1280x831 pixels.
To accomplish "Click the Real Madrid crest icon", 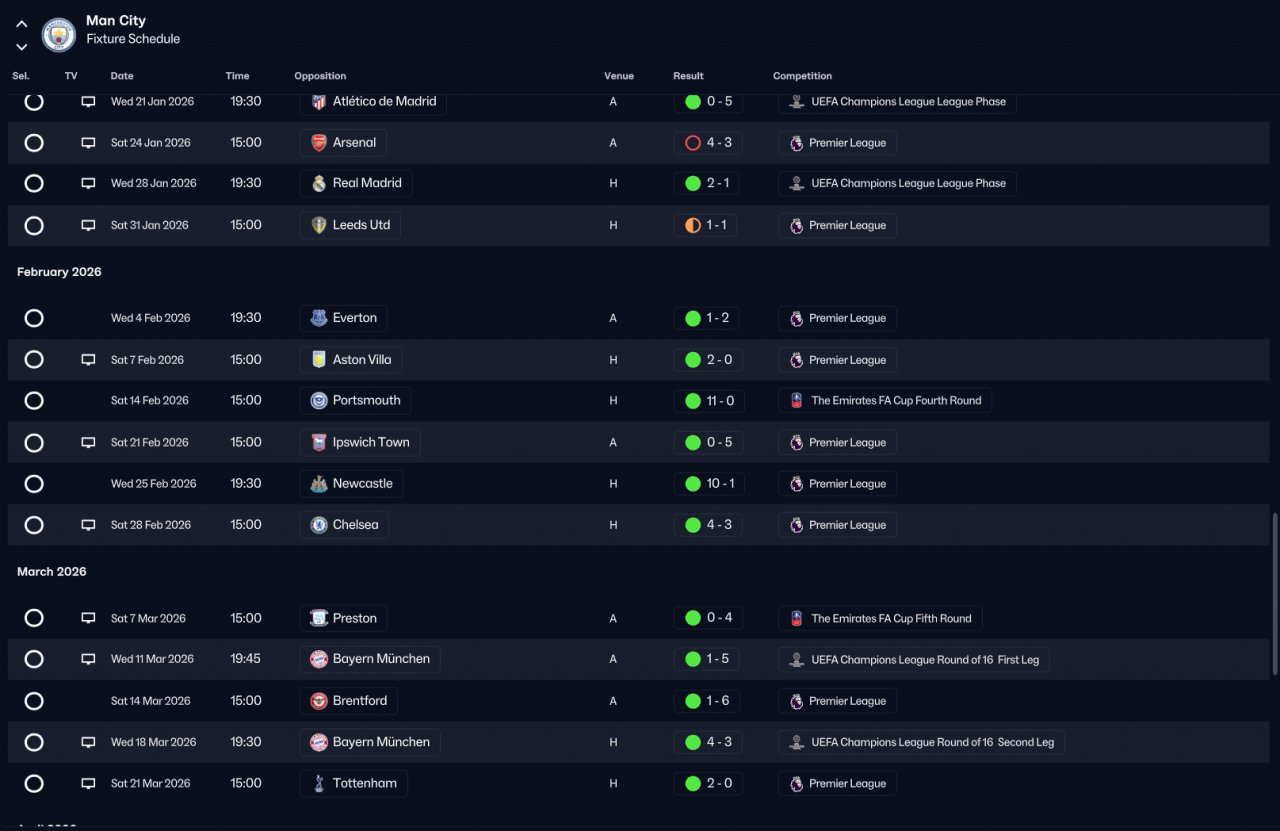I will (319, 184).
